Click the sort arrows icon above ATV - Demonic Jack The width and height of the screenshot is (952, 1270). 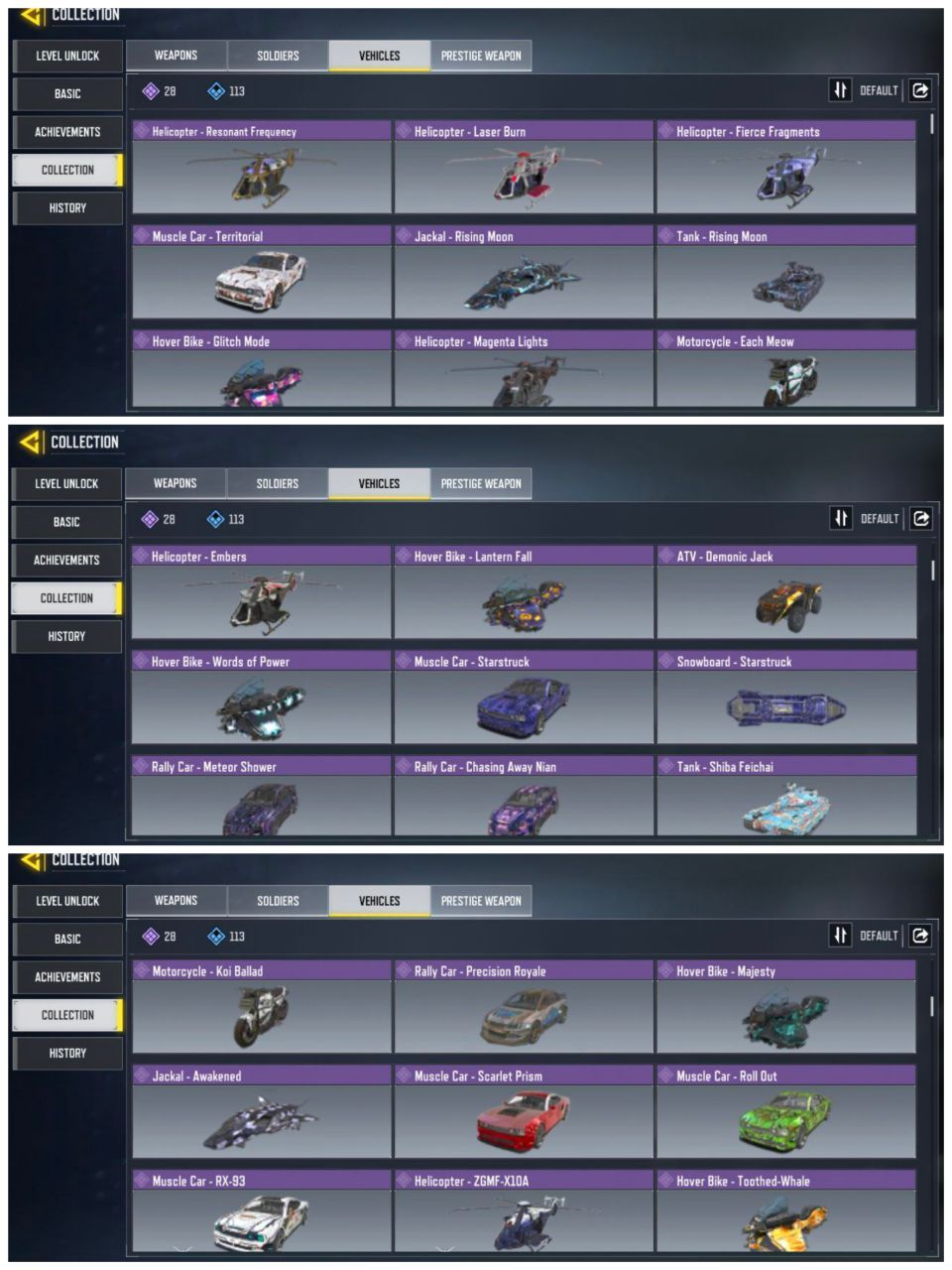840,518
